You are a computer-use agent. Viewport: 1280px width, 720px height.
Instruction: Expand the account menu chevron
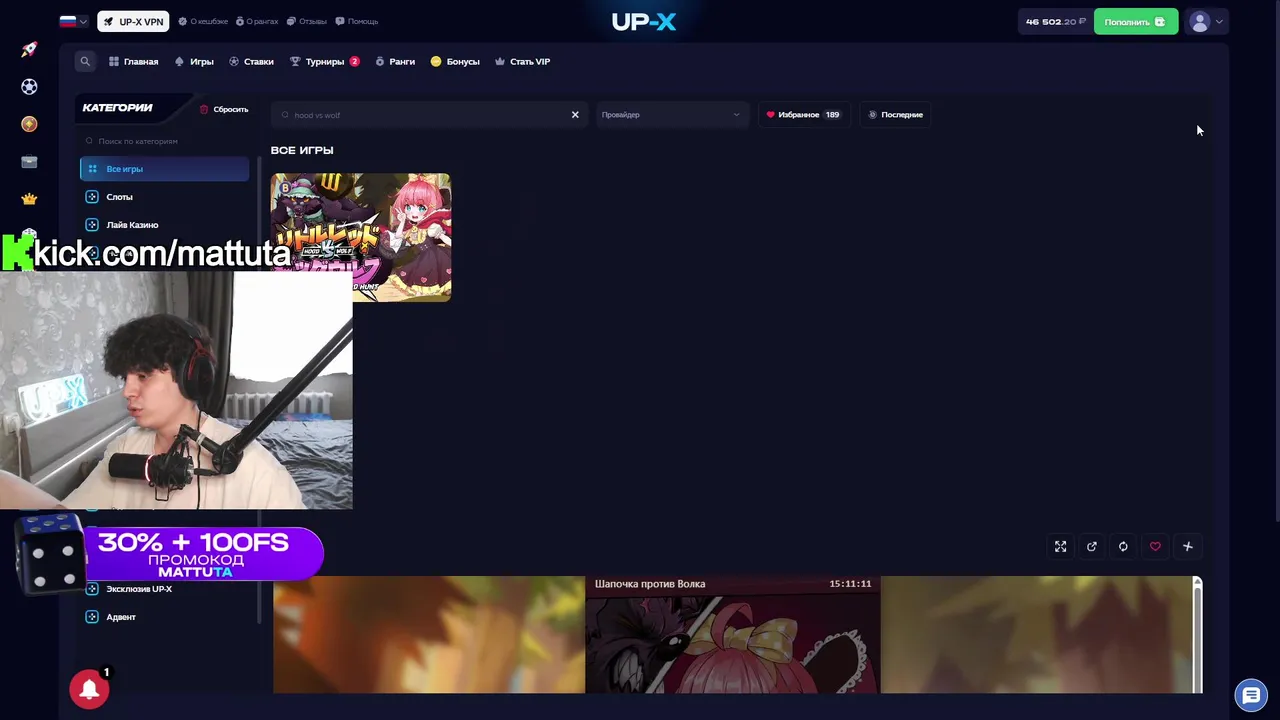(x=1219, y=22)
